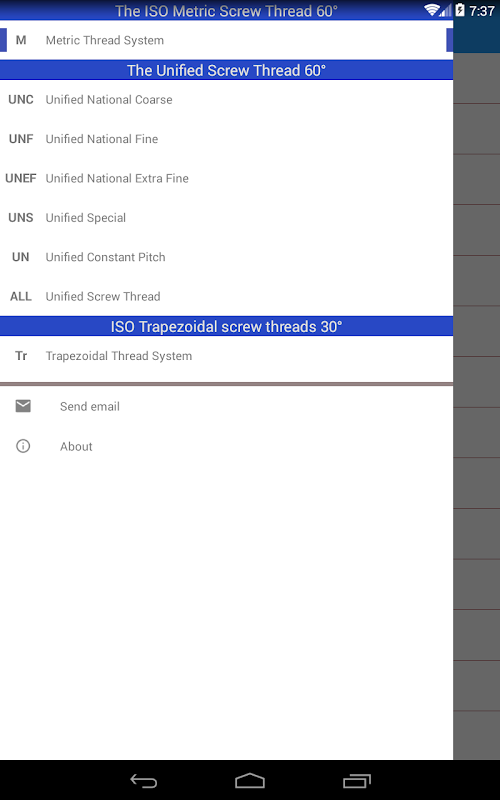The height and width of the screenshot is (800, 500).
Task: Select Unified Constant Pitch item
Action: coord(227,257)
